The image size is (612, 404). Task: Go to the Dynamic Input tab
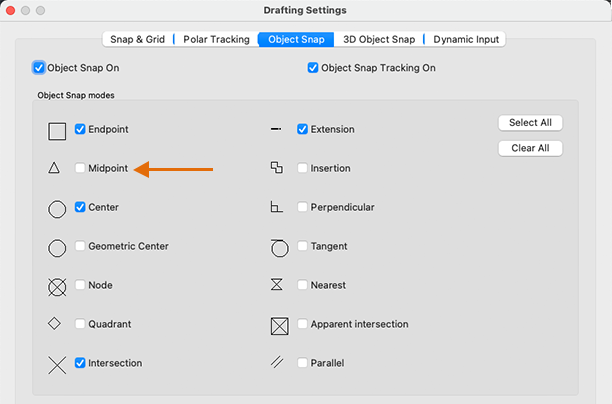[x=467, y=39]
